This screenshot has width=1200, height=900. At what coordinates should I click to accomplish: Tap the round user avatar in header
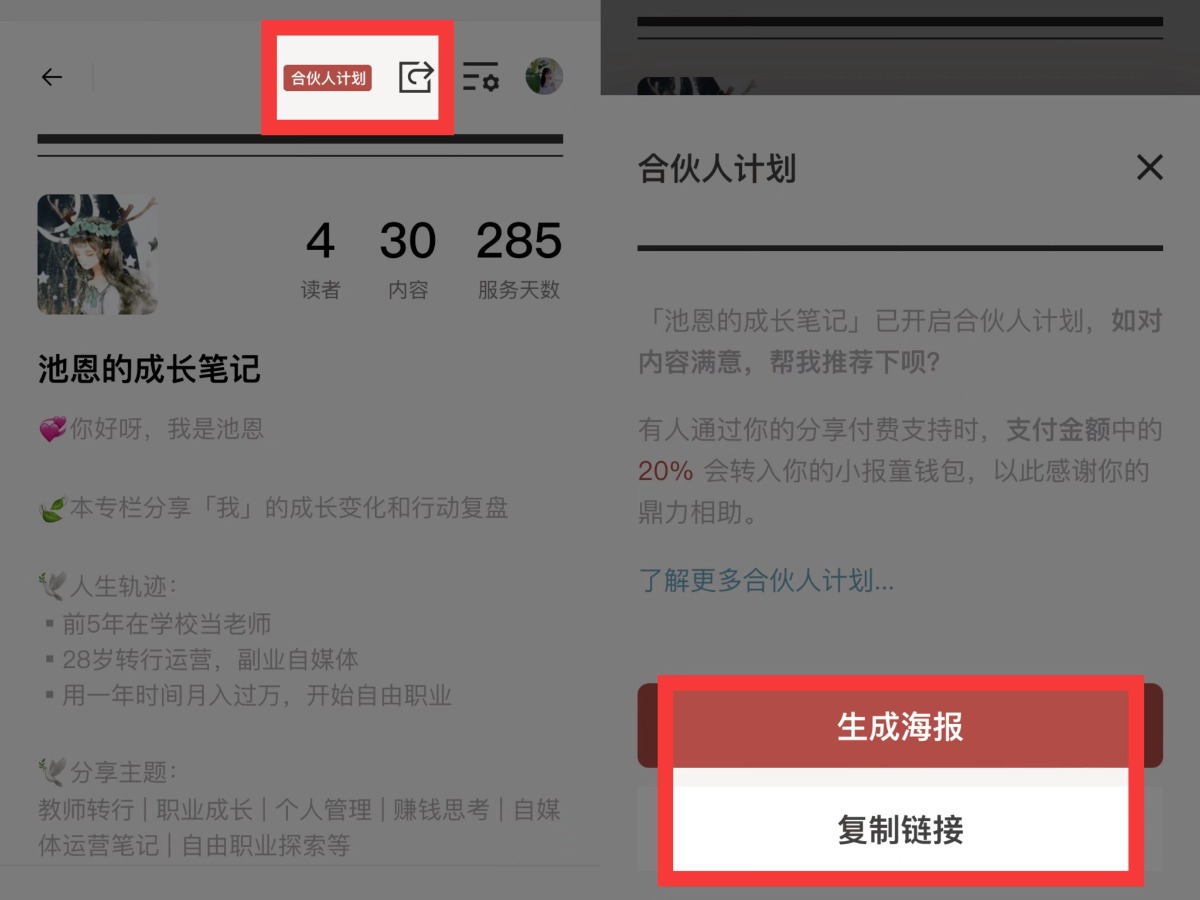point(545,76)
